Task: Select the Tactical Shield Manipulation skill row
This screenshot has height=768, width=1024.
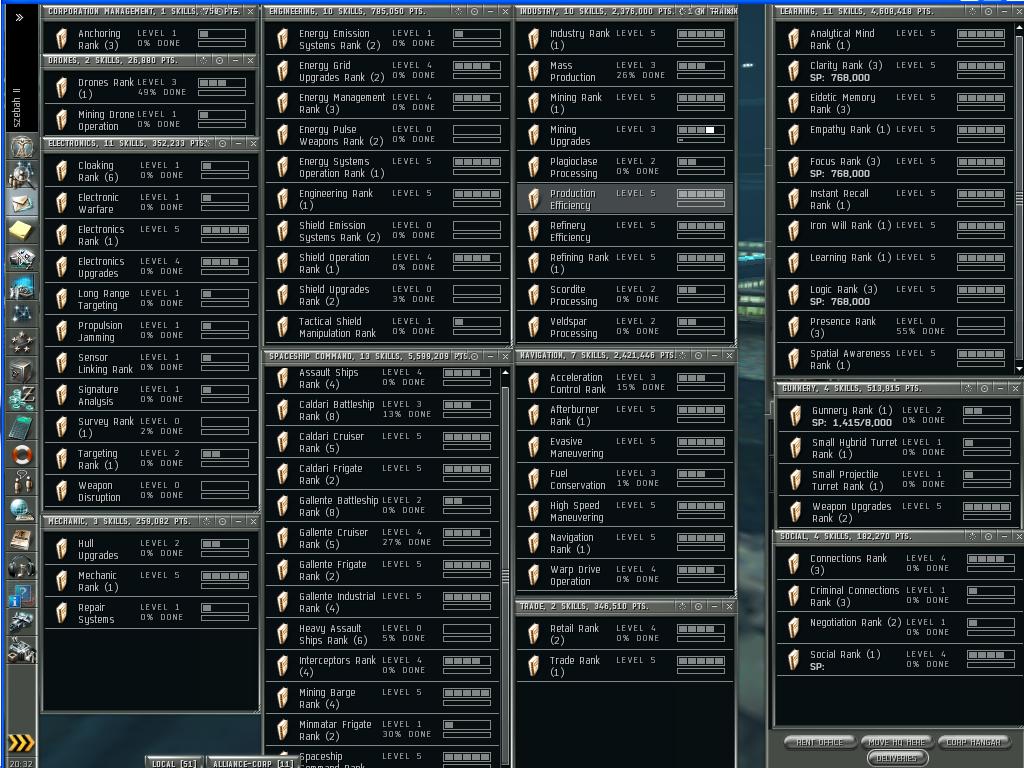Action: 387,327
